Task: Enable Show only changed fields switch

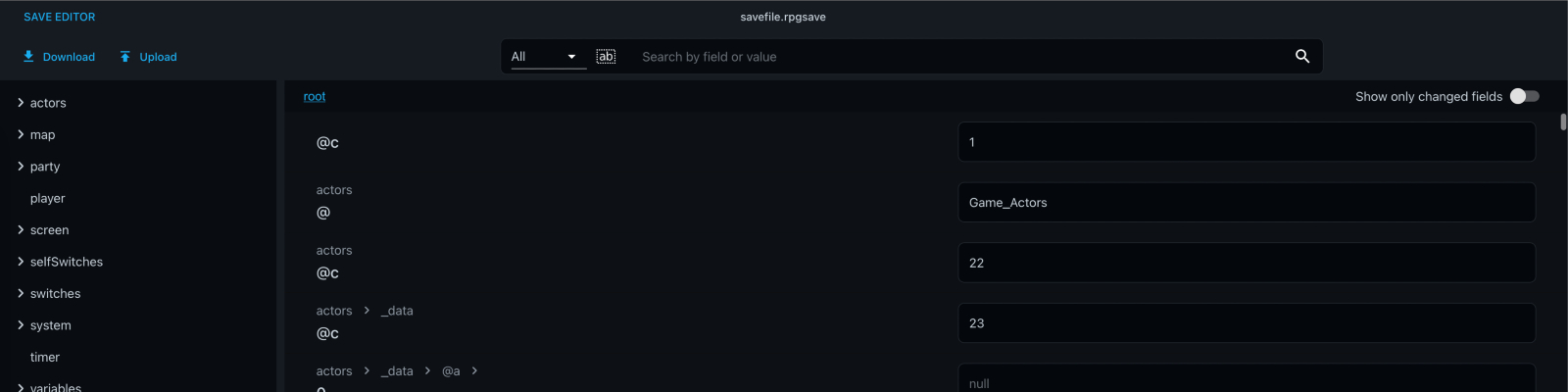Action: [1525, 96]
